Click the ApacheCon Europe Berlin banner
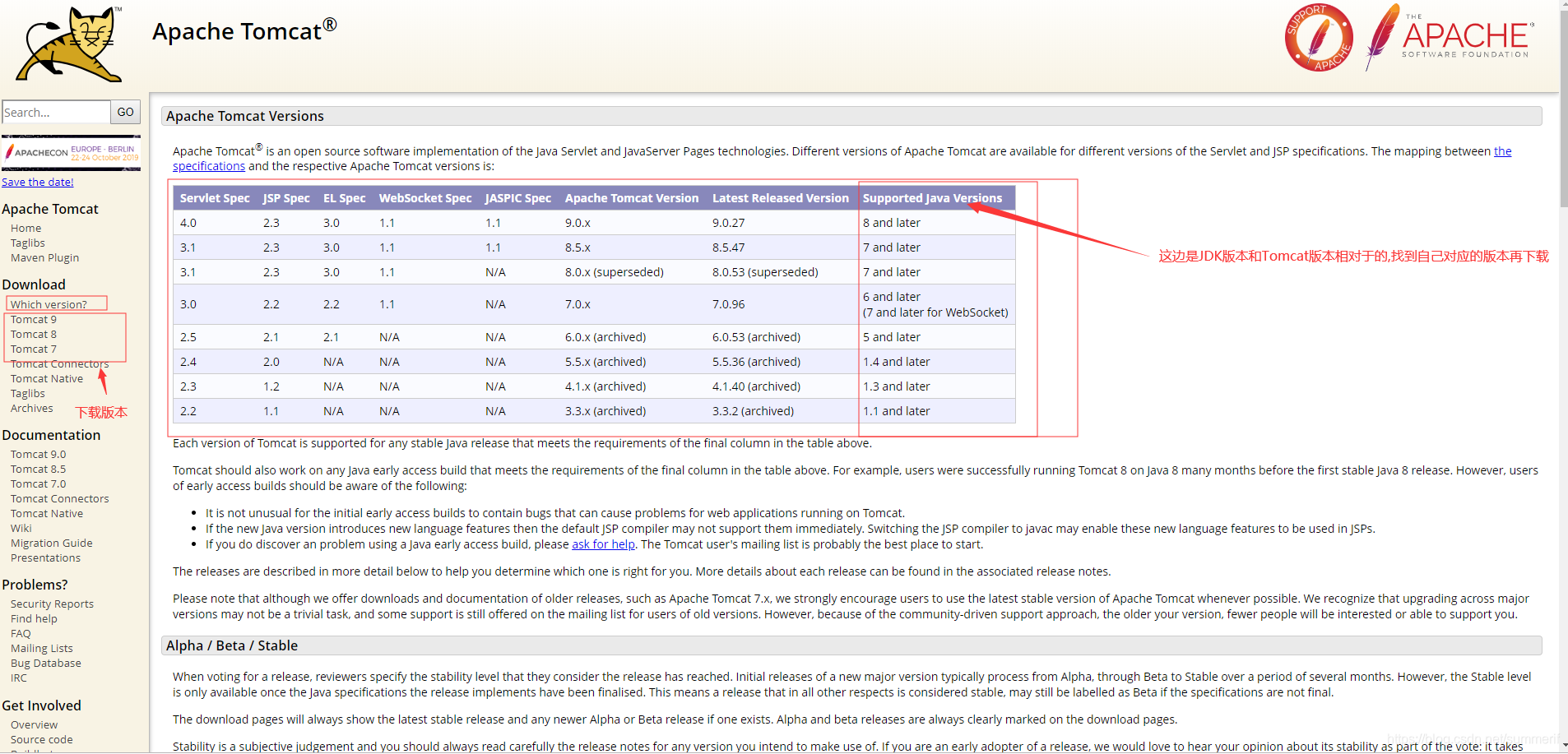1568x754 pixels. click(x=72, y=153)
